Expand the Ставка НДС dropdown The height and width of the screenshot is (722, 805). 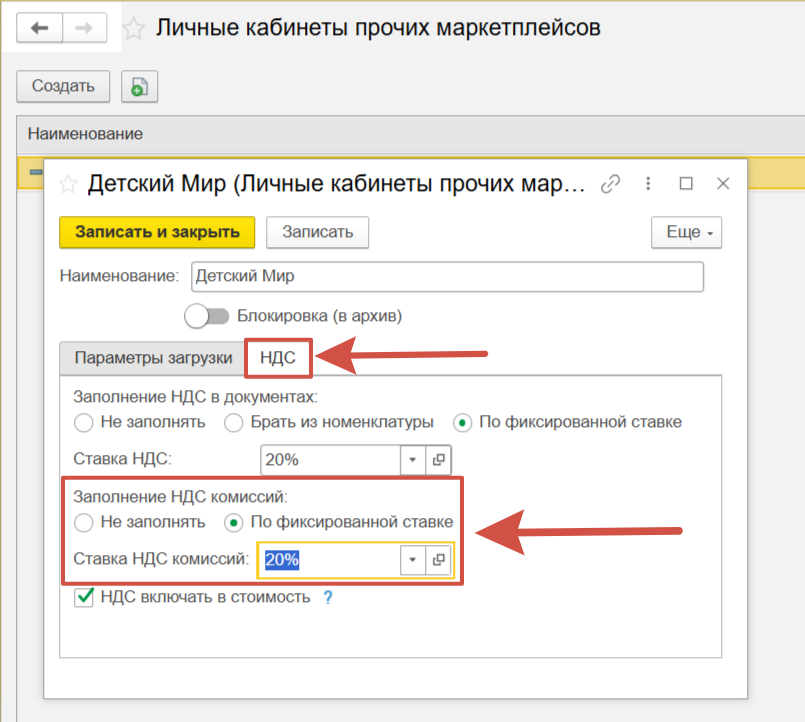[x=414, y=460]
